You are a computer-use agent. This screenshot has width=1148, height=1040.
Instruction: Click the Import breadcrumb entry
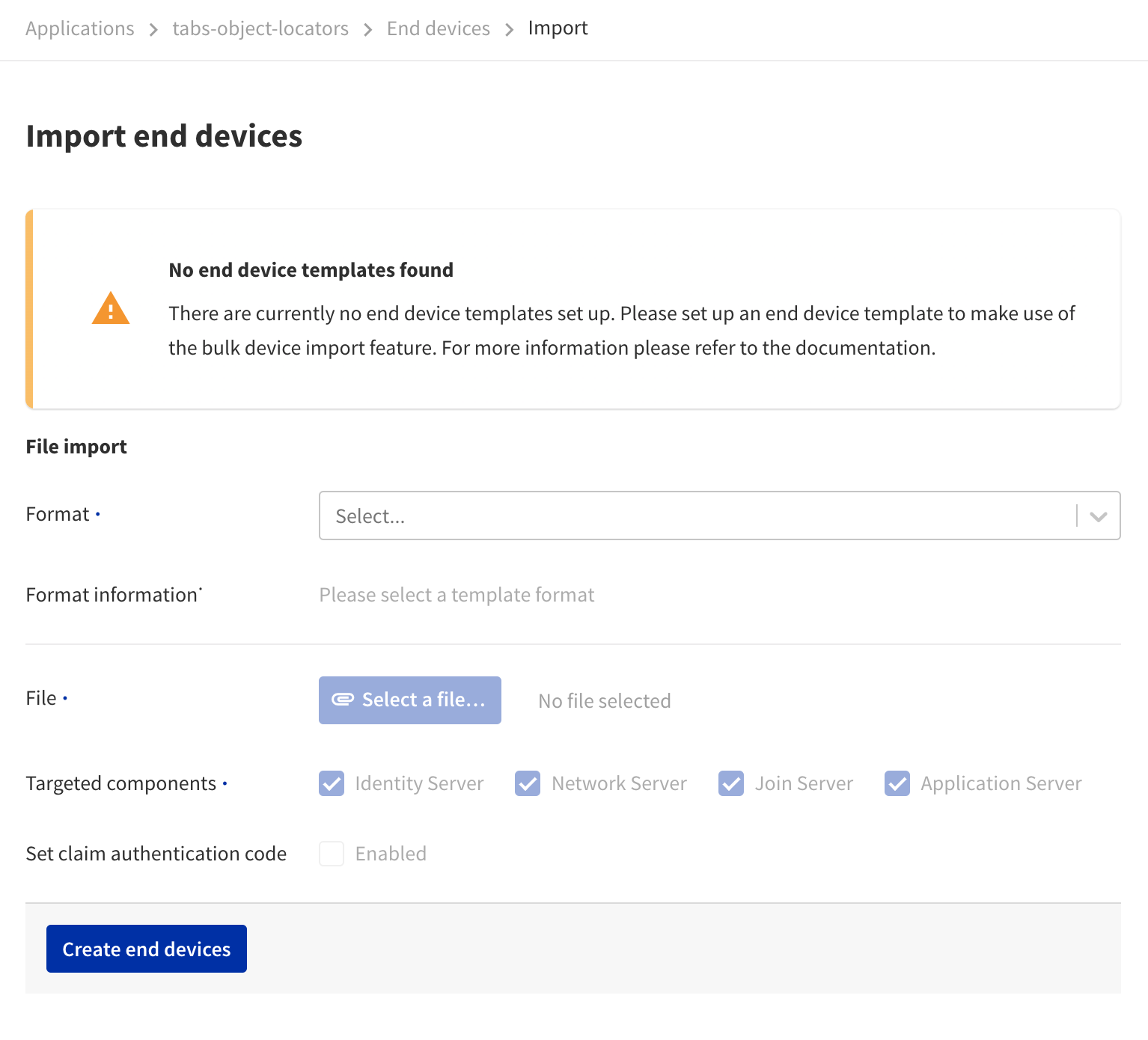point(558,28)
